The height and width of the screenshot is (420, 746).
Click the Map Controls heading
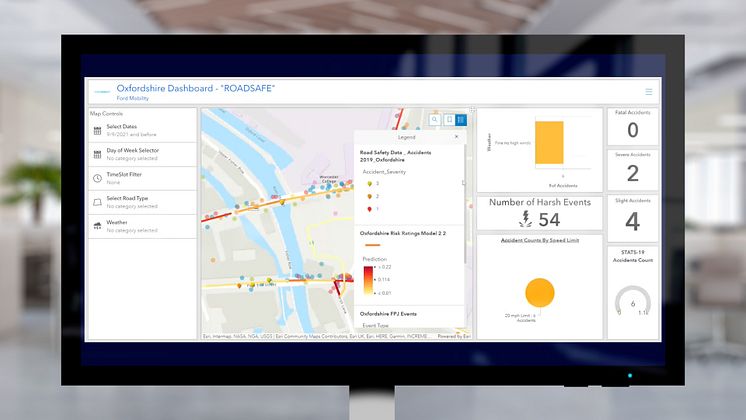pyautogui.click(x=106, y=114)
